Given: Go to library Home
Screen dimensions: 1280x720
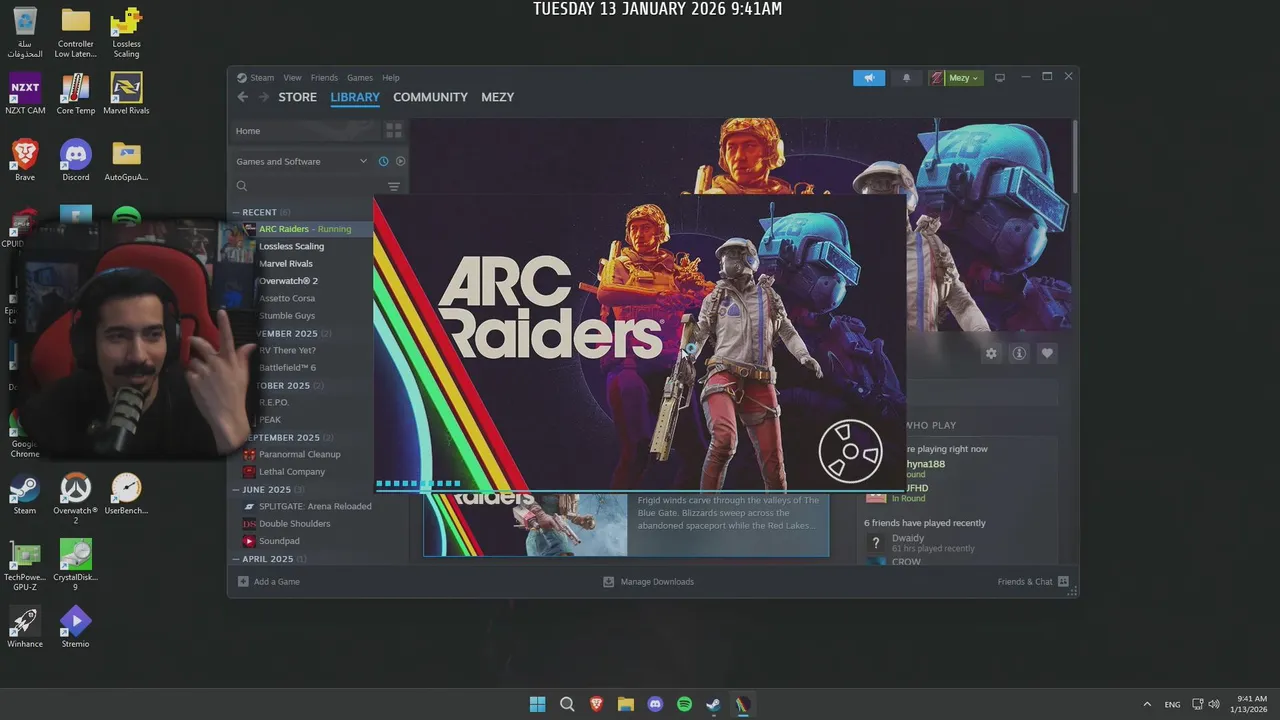Looking at the screenshot, I should (304, 131).
